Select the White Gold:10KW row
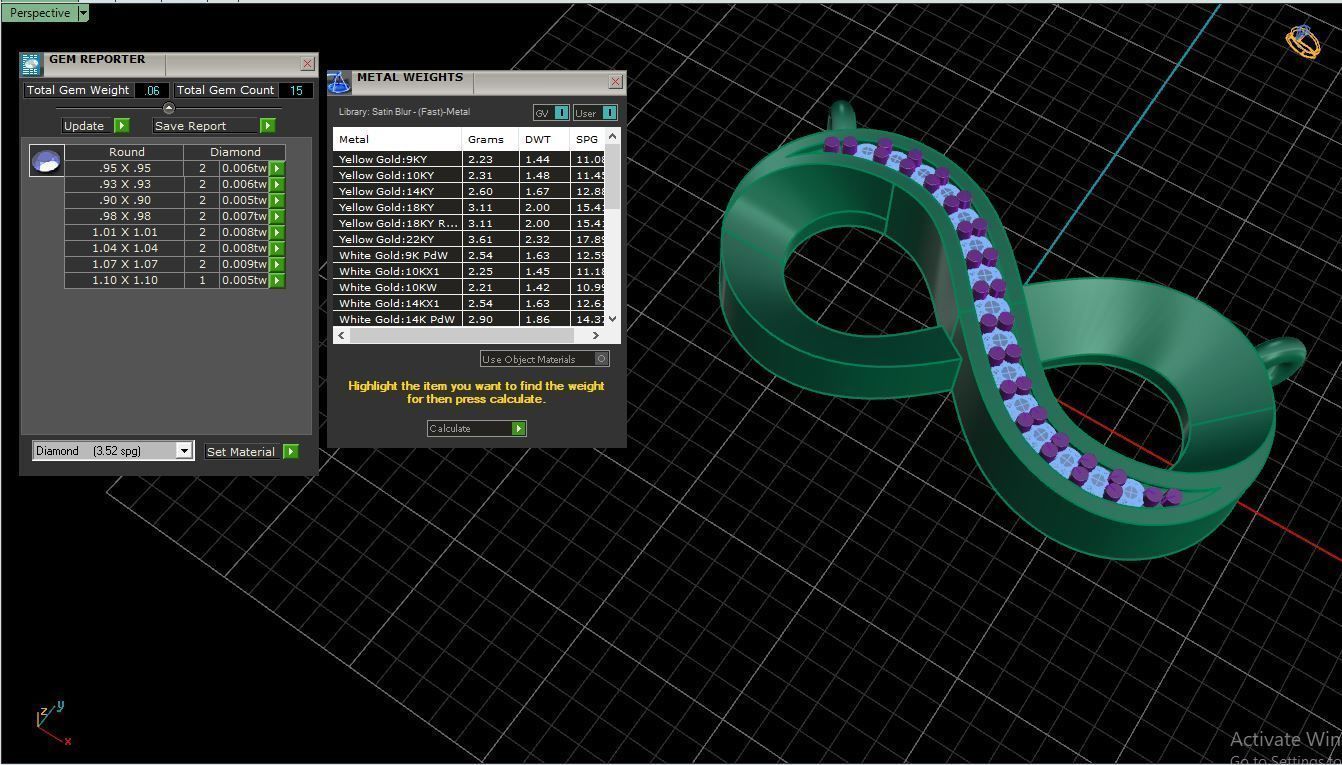The height and width of the screenshot is (765, 1342). click(x=469, y=287)
